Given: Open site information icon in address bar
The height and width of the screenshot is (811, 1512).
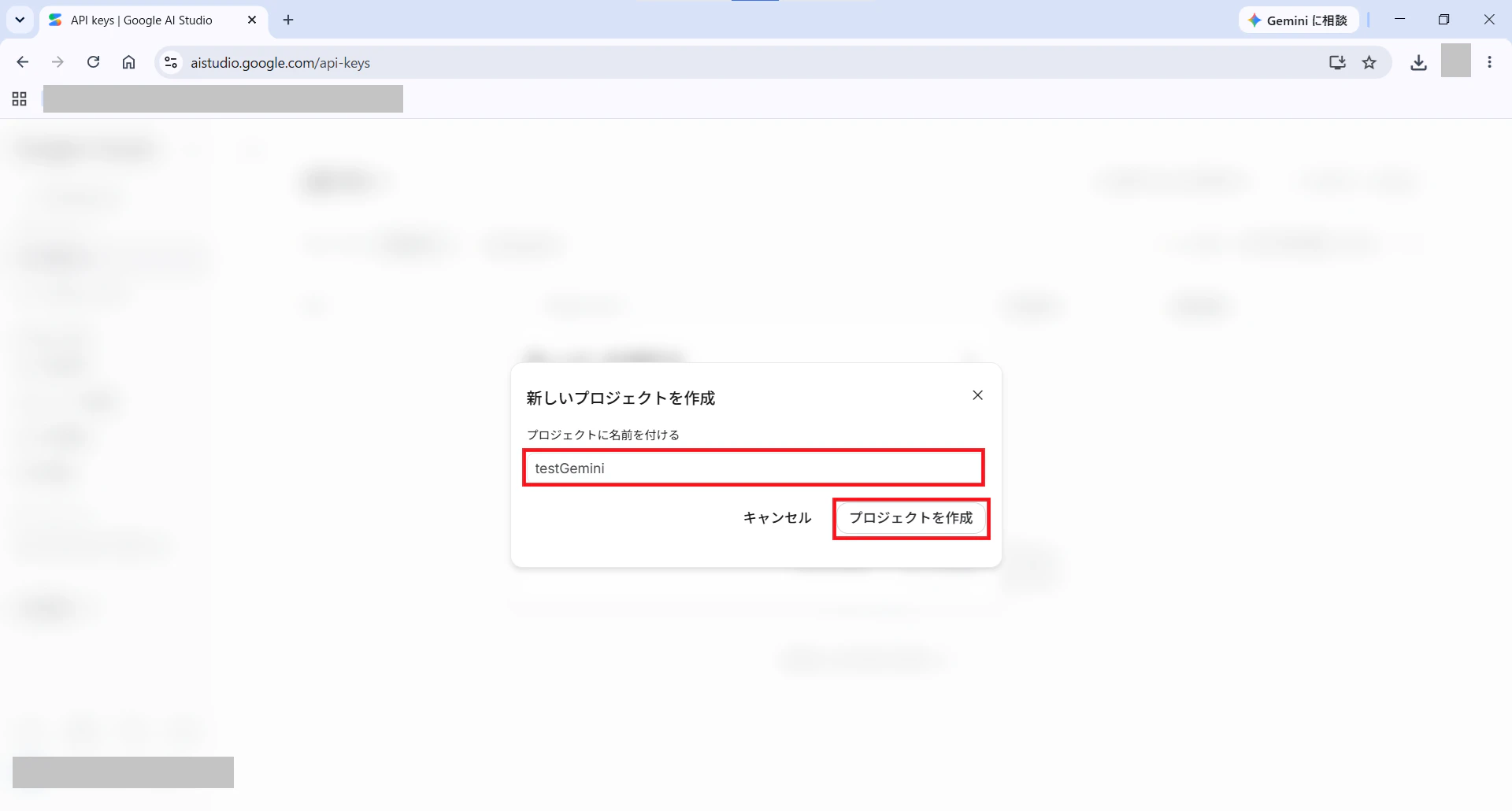Looking at the screenshot, I should tap(171, 62).
